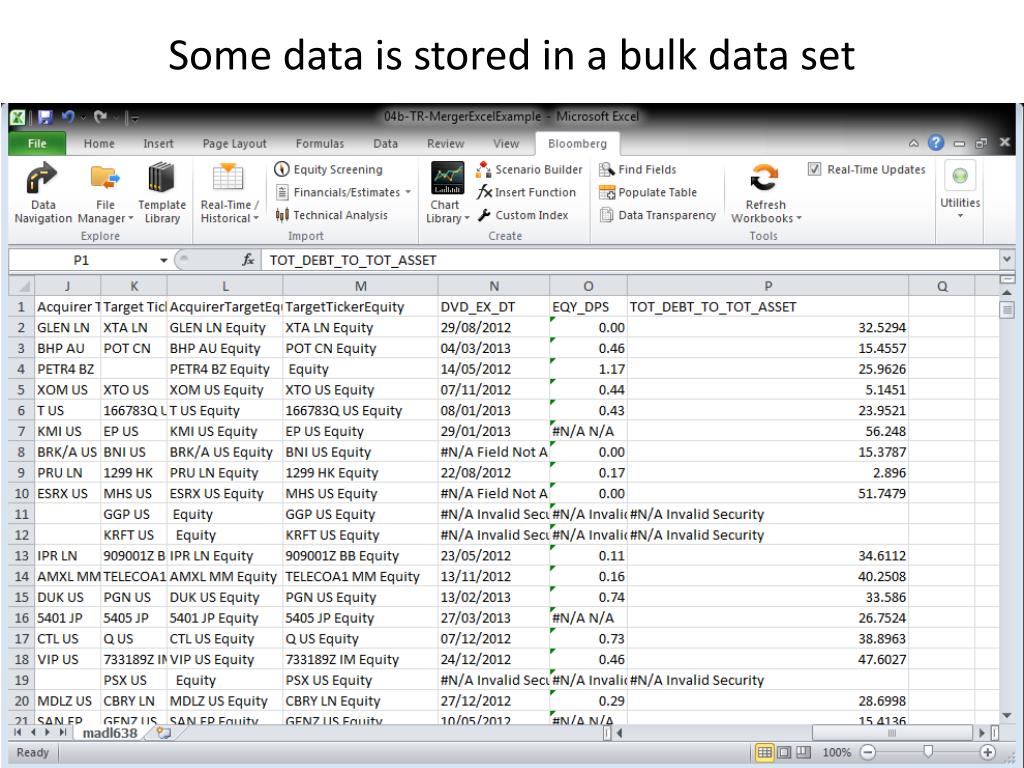Select cell 'GLEN LN Equity'
Screen dimensions: 1024x768
[225, 328]
